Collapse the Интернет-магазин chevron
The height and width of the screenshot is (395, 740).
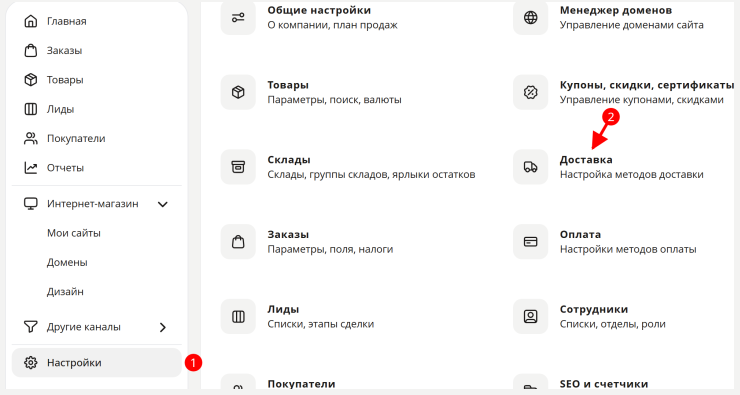coord(163,204)
